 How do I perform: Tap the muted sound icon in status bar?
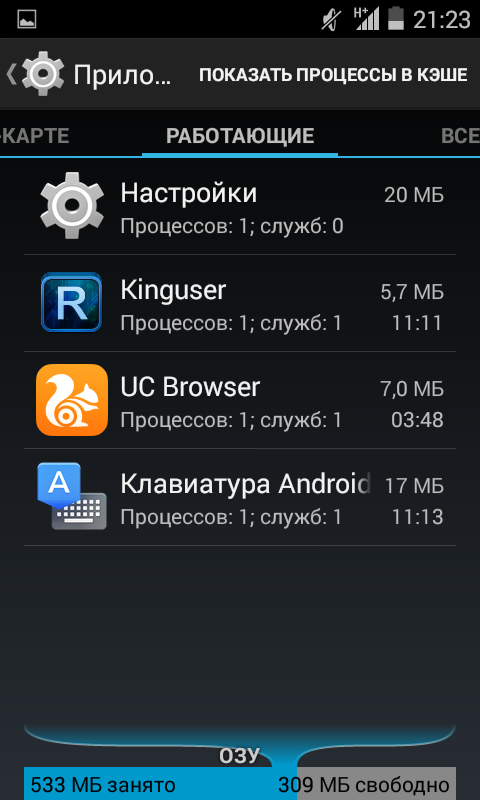[332, 19]
